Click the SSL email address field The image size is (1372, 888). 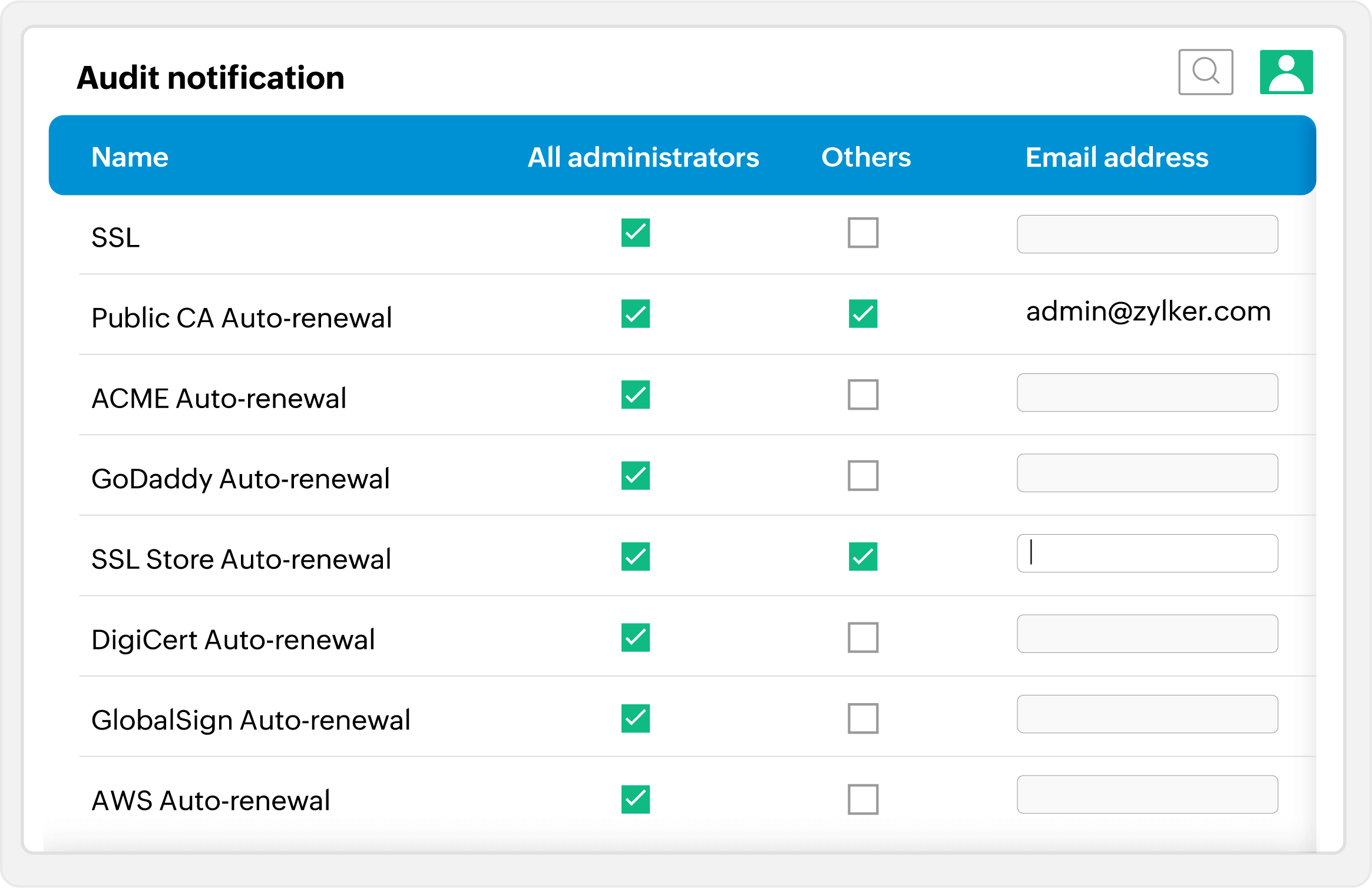[x=1147, y=234]
